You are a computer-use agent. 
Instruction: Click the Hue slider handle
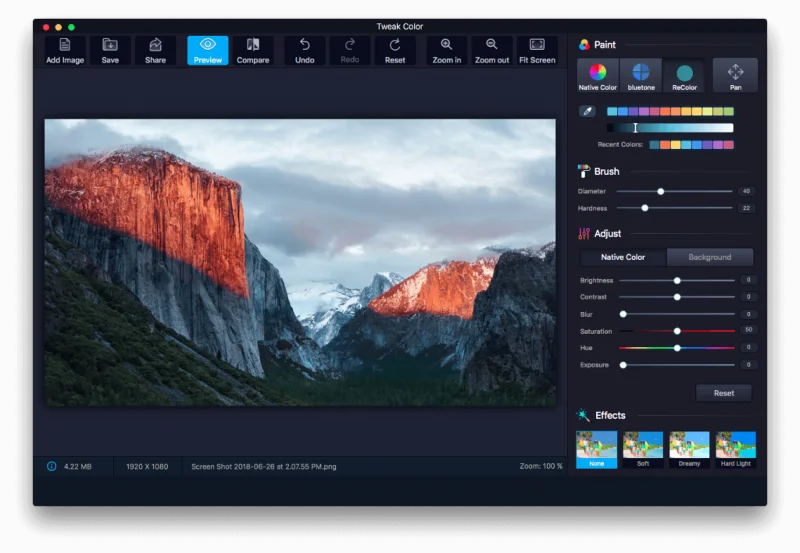coord(677,348)
